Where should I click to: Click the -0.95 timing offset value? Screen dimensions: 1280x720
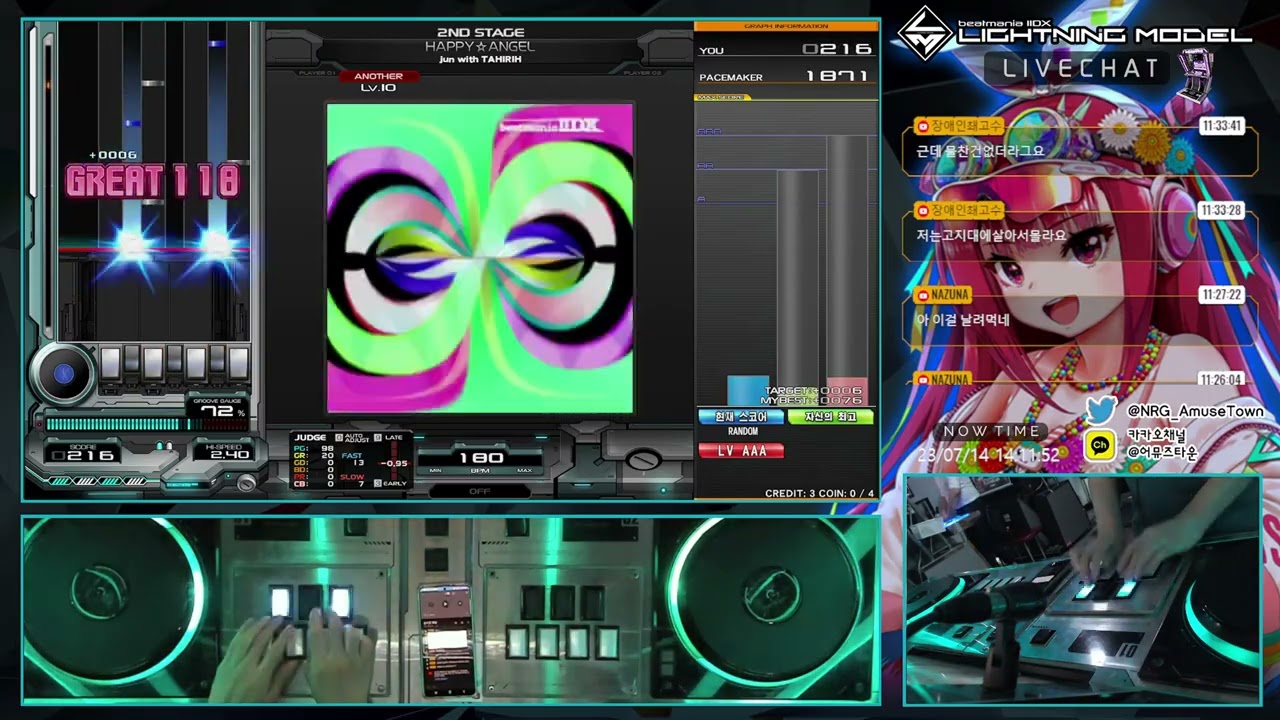pyautogui.click(x=394, y=463)
